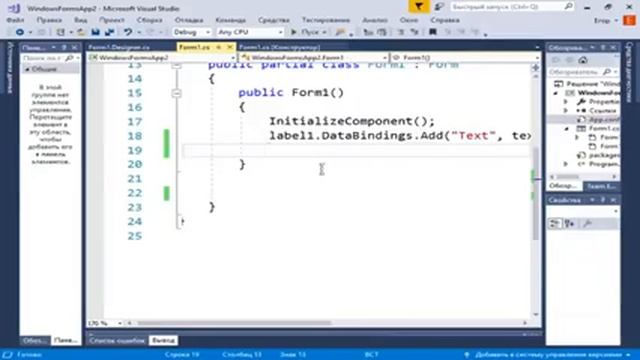Collapse the Form1 constructor outlining box

176,93
